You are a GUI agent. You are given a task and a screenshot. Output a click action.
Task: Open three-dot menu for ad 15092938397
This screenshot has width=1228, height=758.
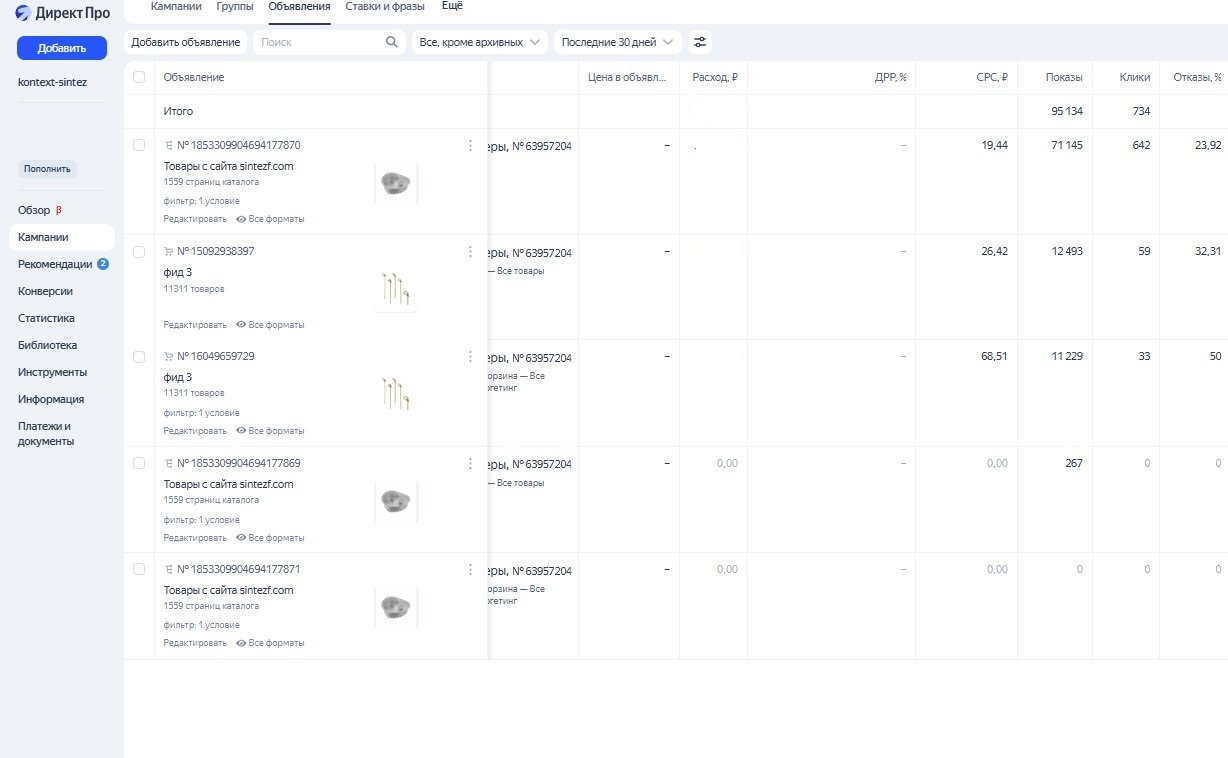[470, 252]
